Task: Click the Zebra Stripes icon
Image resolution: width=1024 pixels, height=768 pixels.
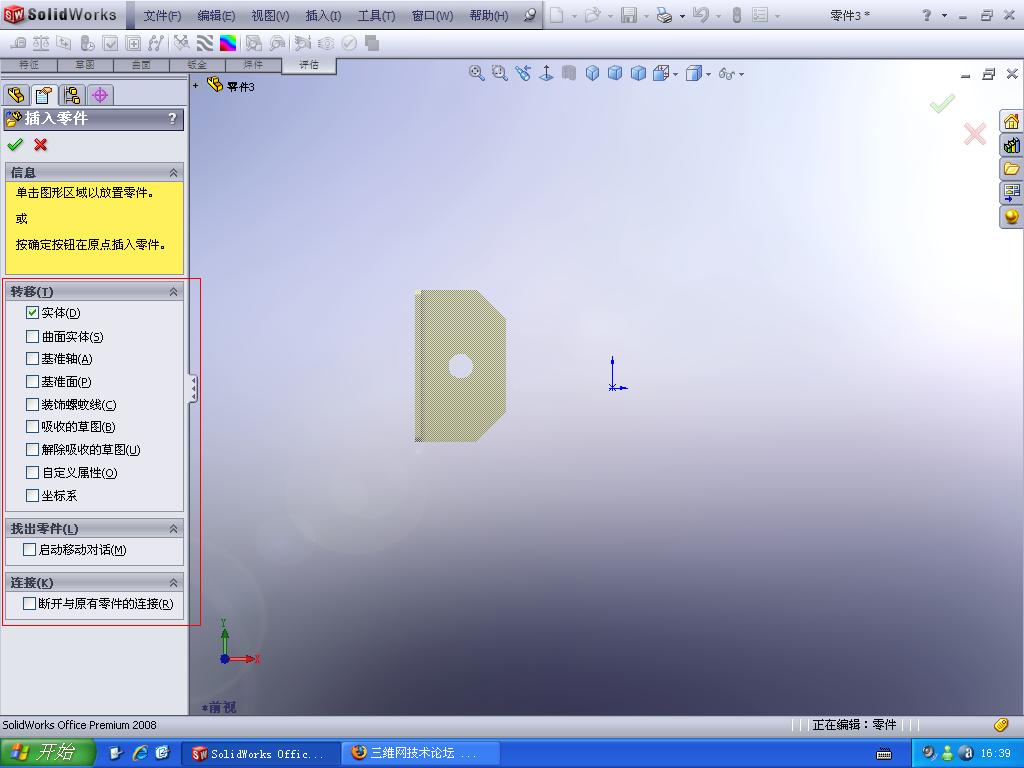Action: pyautogui.click(x=205, y=44)
